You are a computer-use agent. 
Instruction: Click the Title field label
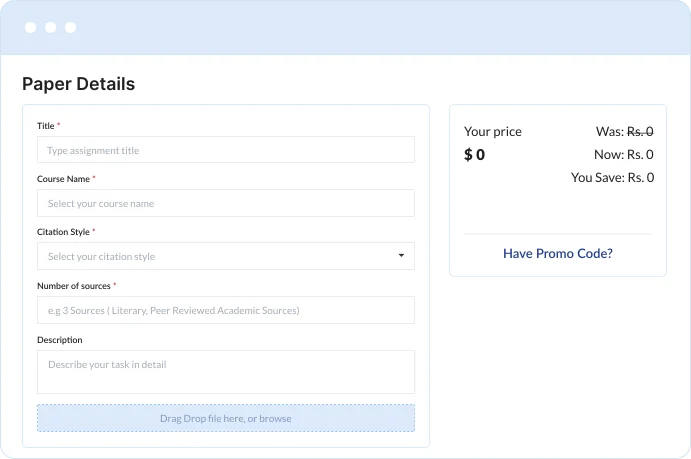[x=45, y=126]
